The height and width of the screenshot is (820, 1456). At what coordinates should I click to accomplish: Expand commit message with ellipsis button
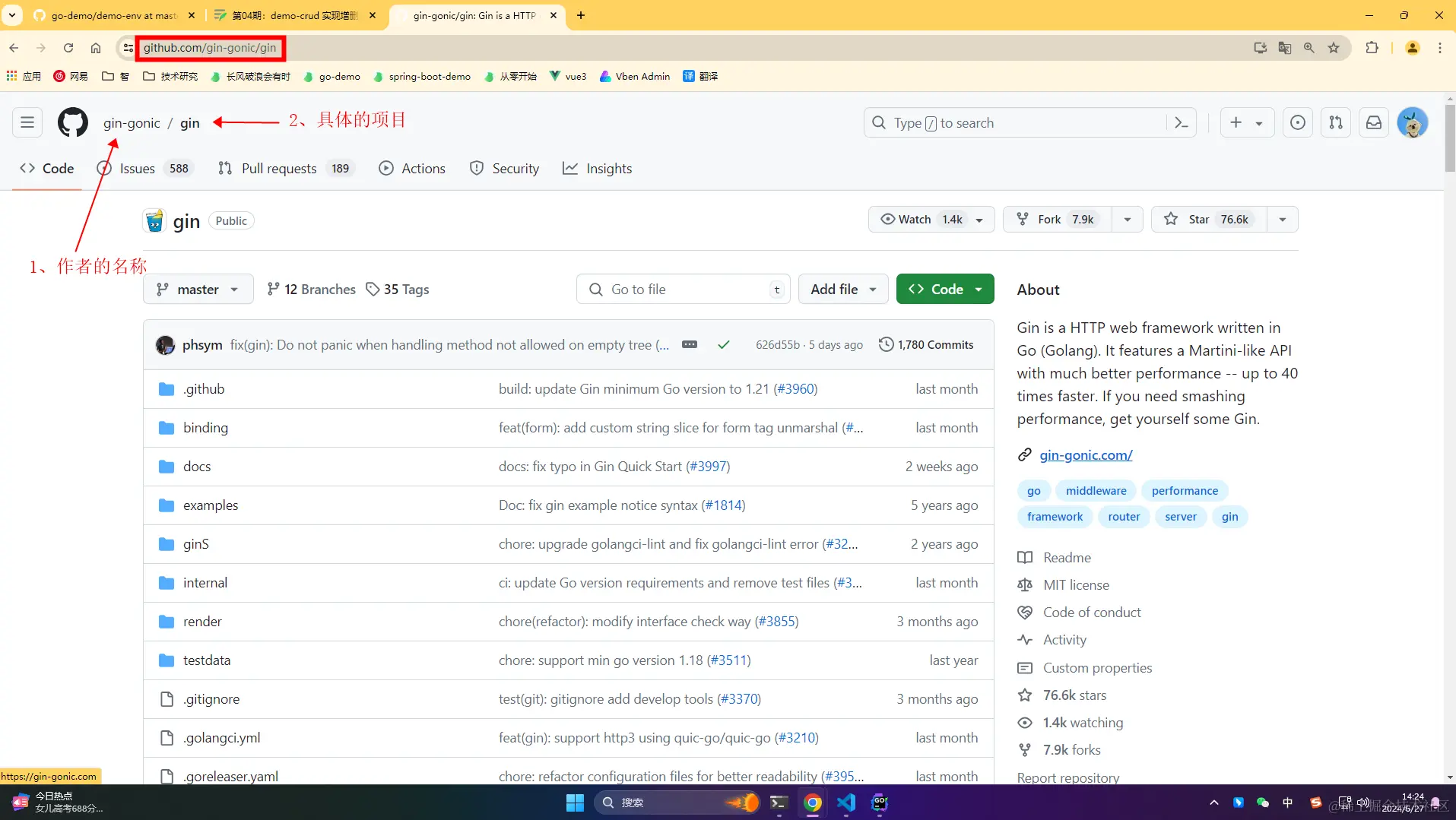(x=690, y=344)
